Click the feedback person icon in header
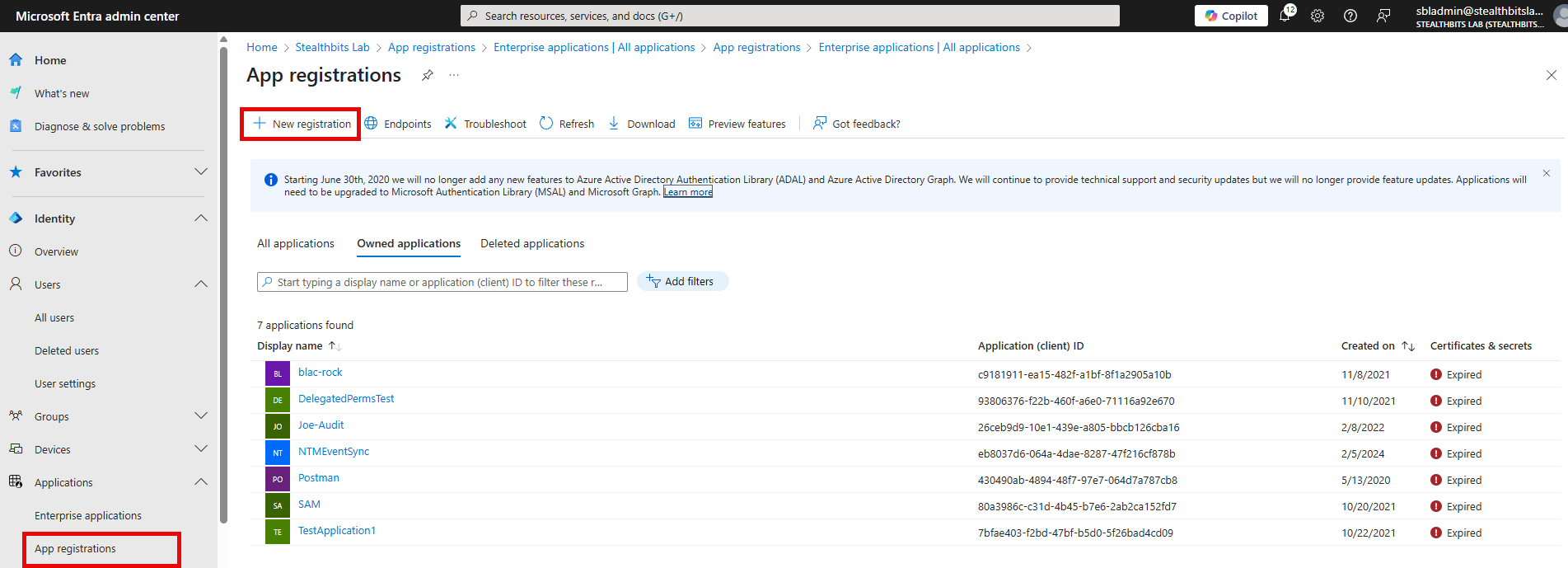 (1383, 16)
